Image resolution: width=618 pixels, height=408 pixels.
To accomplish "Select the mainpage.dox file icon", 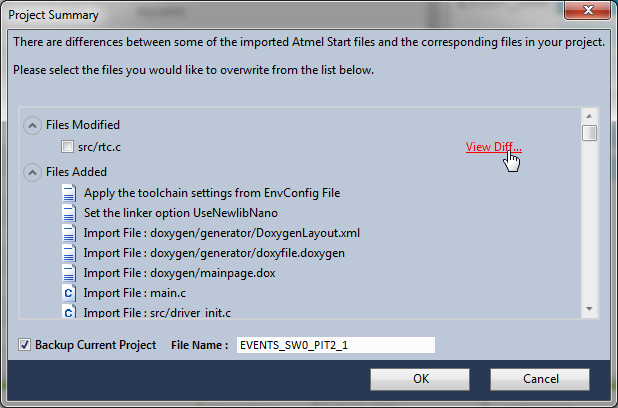I will [x=69, y=273].
